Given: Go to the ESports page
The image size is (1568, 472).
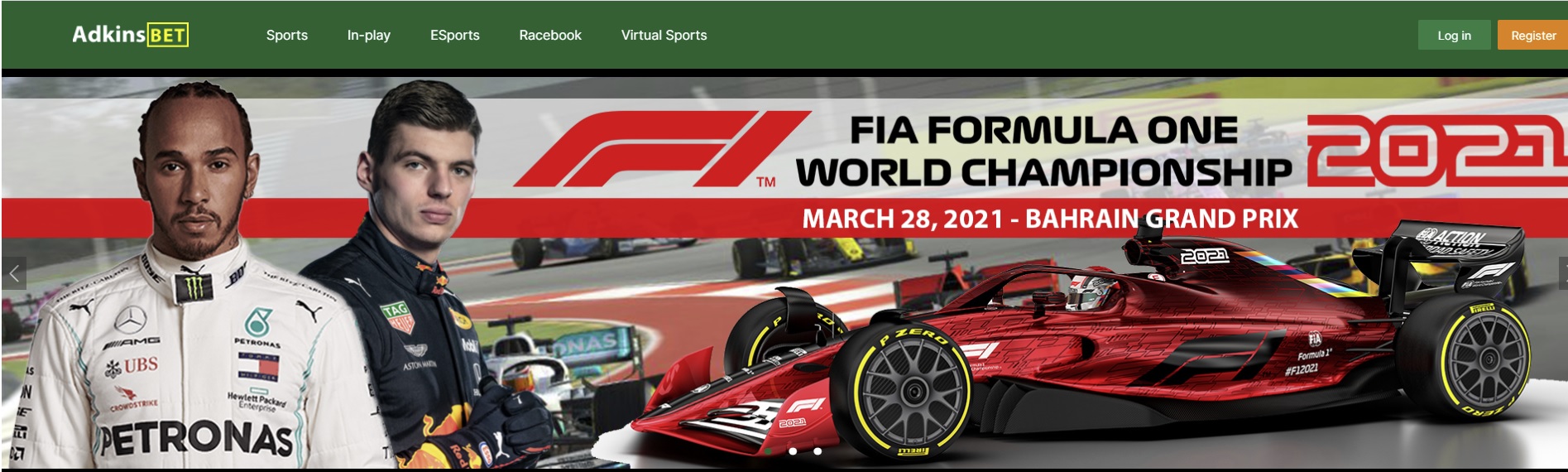Looking at the screenshot, I should (454, 35).
